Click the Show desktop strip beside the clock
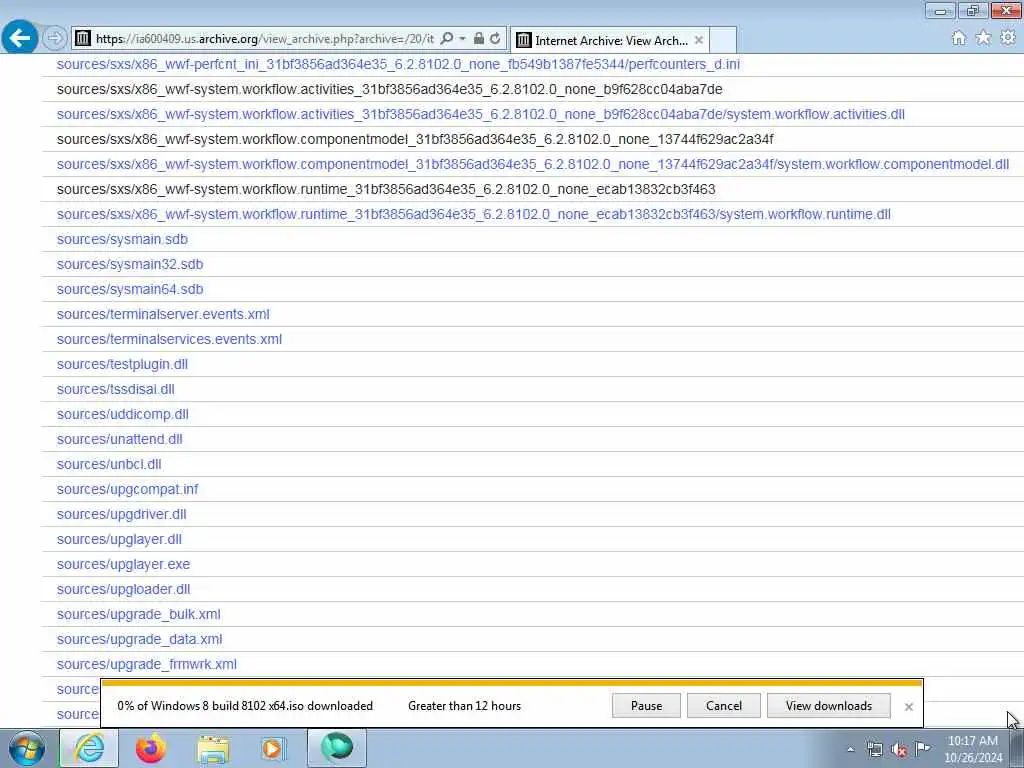The width and height of the screenshot is (1024, 768). [x=1016, y=748]
